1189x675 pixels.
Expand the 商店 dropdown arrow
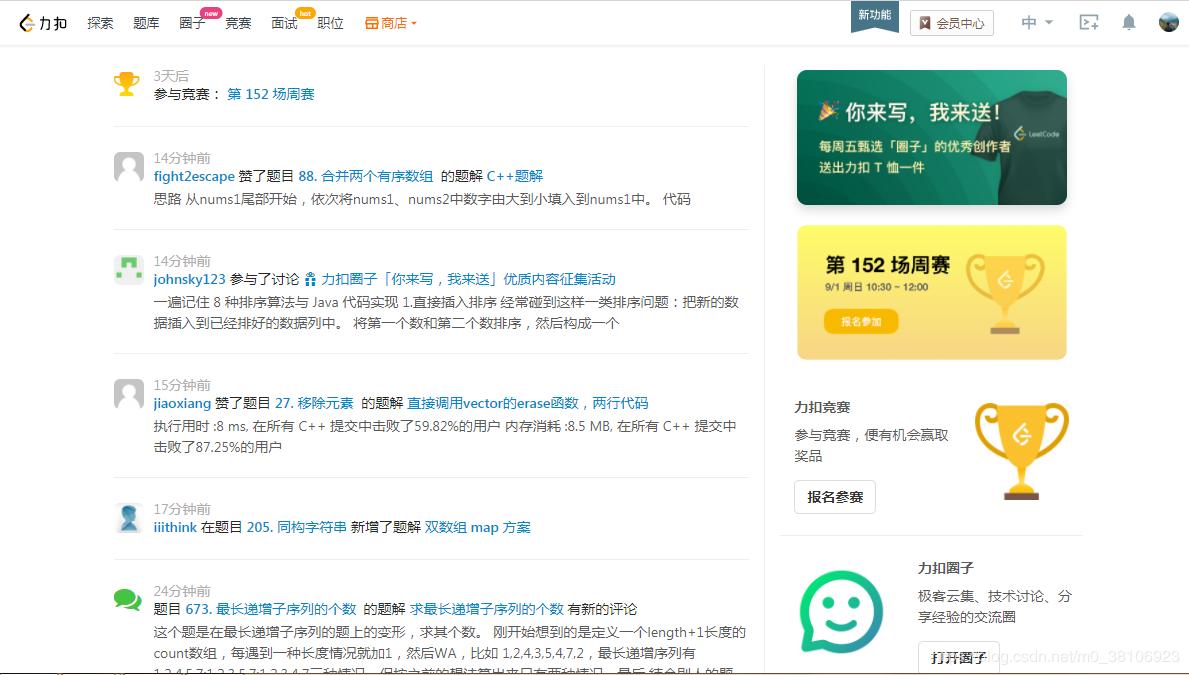tap(412, 22)
